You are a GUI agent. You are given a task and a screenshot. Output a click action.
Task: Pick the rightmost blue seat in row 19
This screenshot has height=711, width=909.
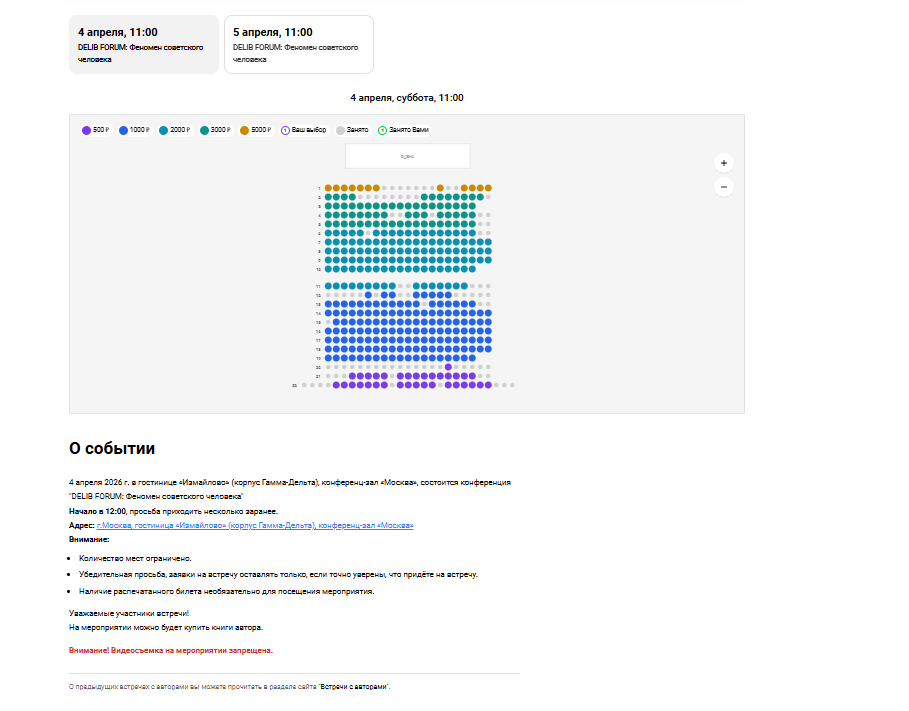(472, 358)
